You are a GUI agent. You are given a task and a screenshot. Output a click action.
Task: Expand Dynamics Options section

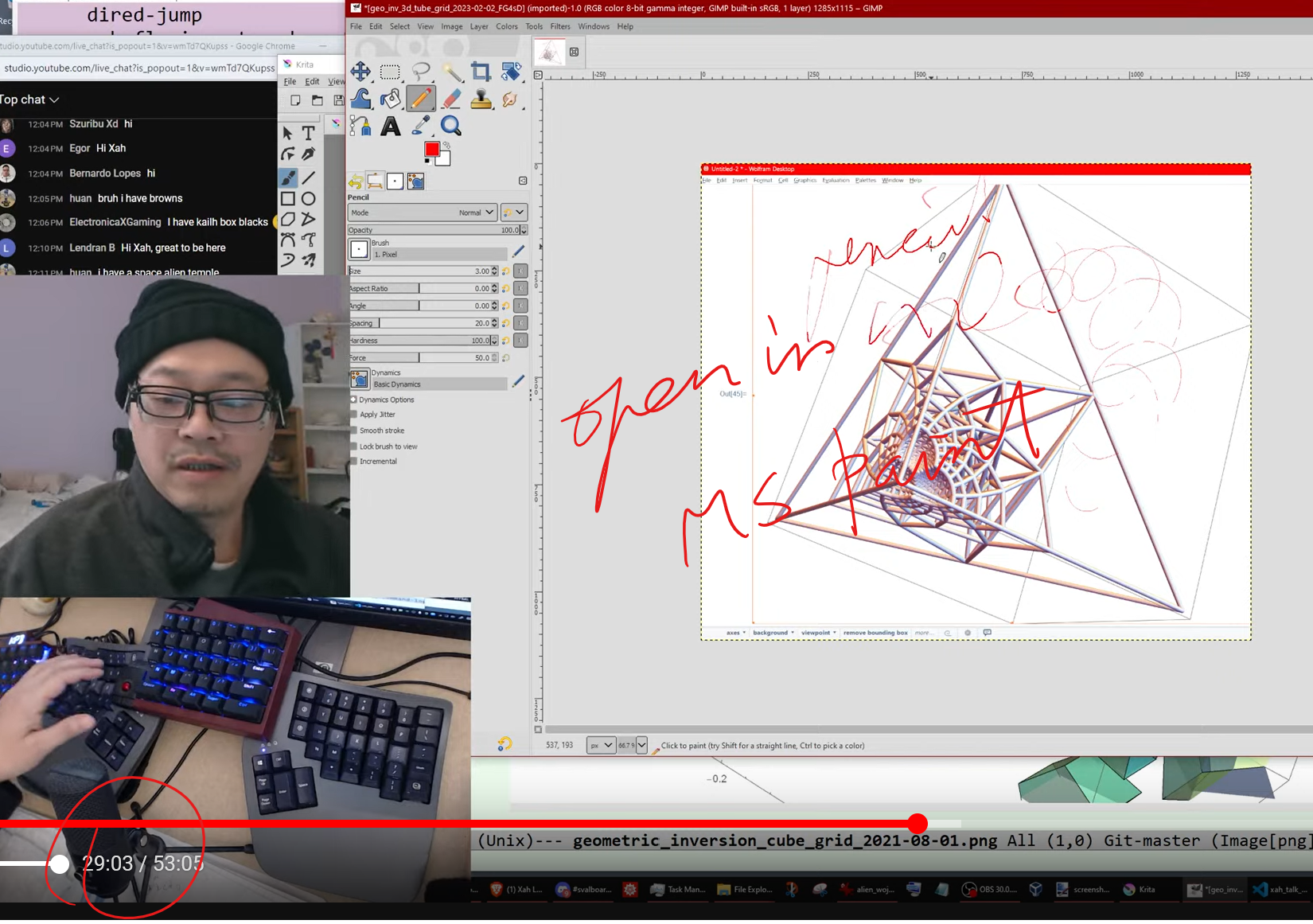353,400
